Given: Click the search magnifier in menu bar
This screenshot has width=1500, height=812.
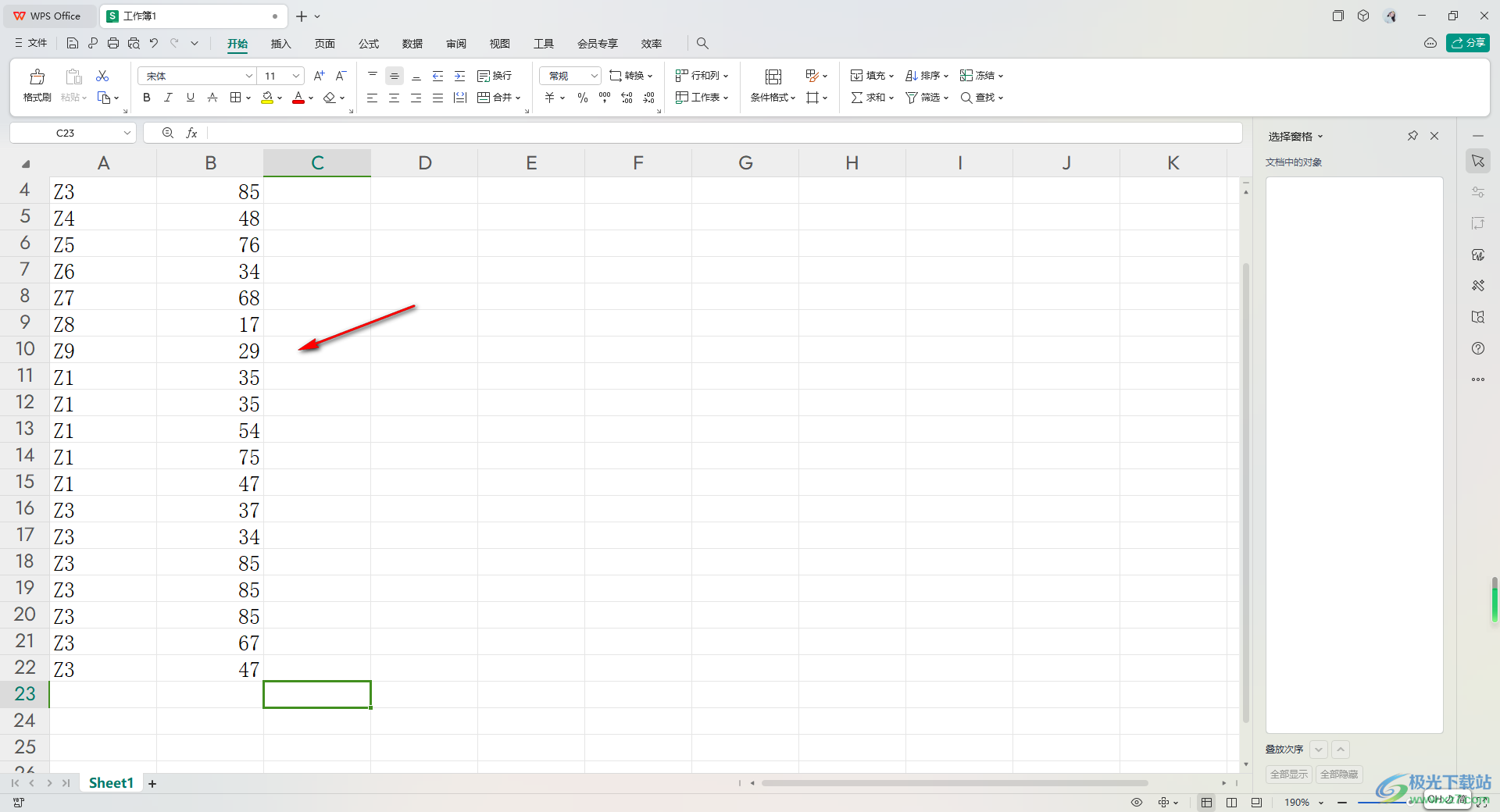Looking at the screenshot, I should (x=702, y=43).
